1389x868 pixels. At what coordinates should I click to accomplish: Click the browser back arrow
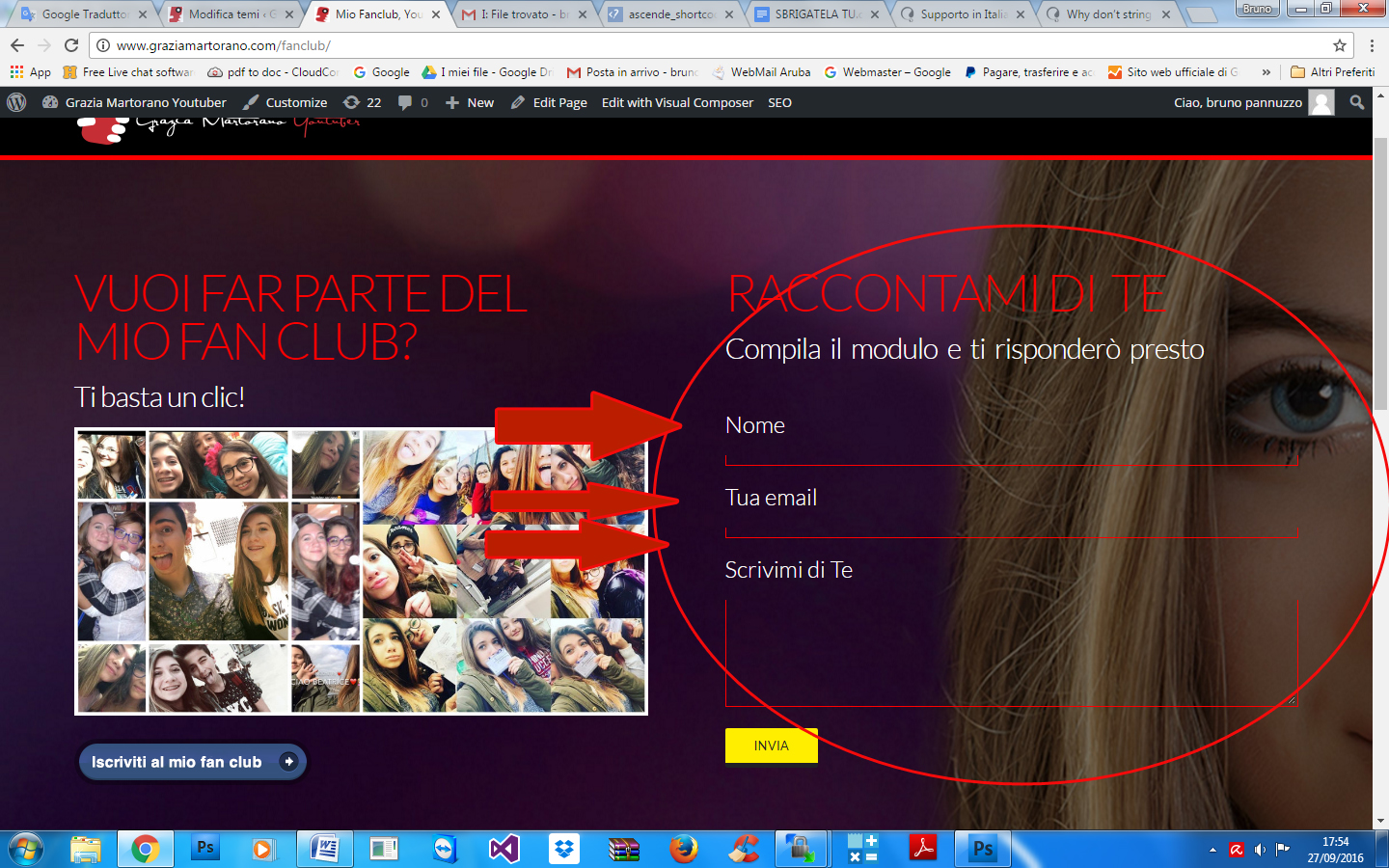[17, 45]
